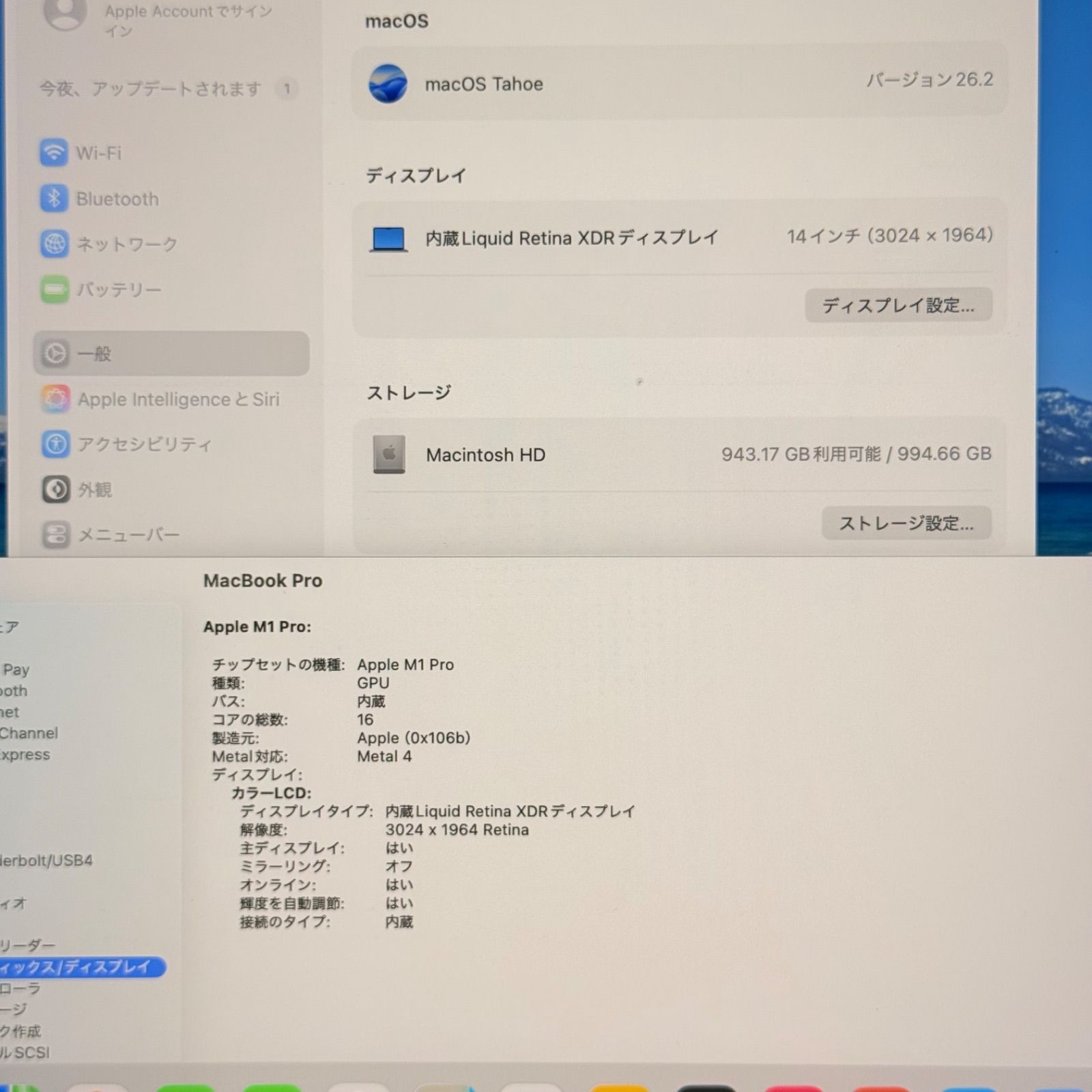Click the カラーLCD: heading
Image resolution: width=1092 pixels, height=1092 pixels.
pos(271,793)
